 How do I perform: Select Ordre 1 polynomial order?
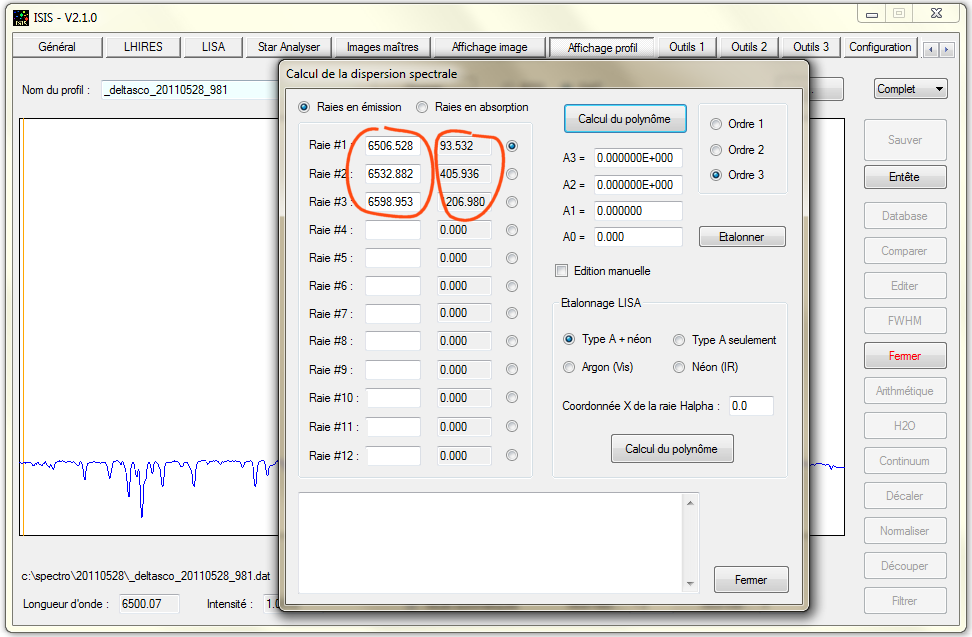pos(716,124)
